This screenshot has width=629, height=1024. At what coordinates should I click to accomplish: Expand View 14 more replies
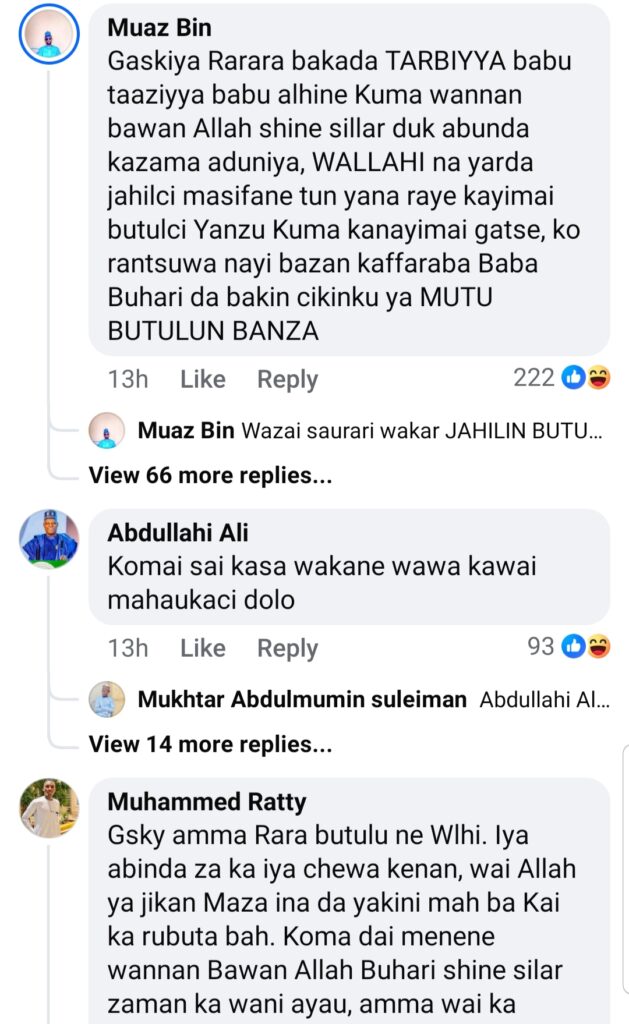click(x=210, y=744)
